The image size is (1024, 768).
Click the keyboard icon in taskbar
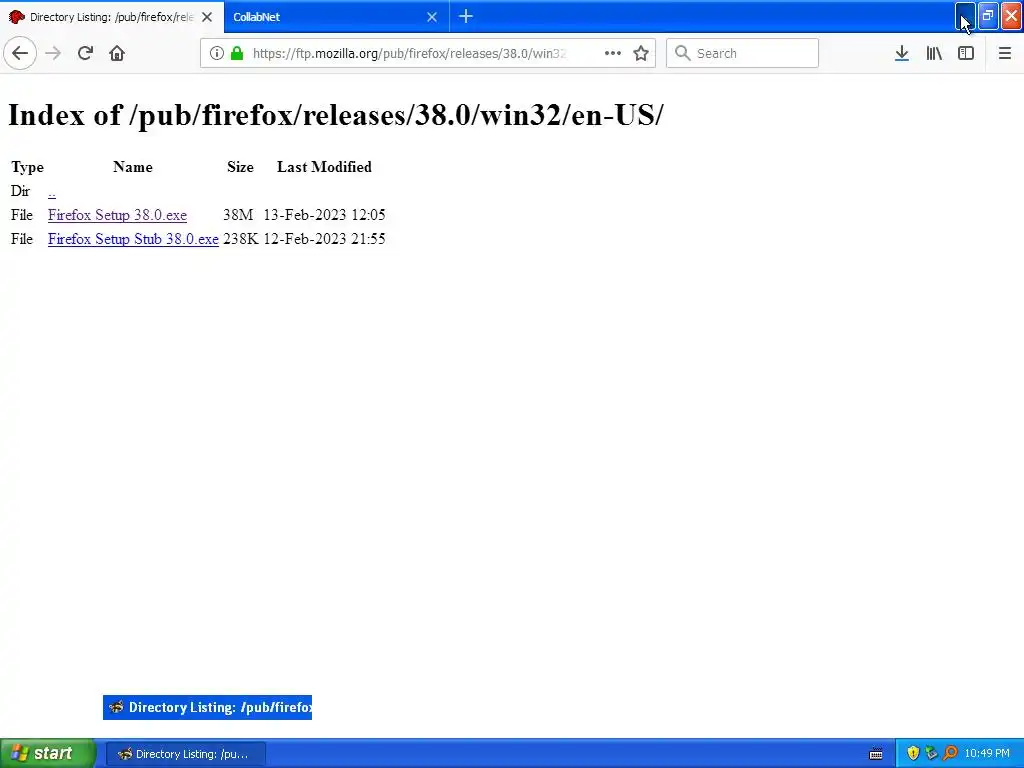pos(876,754)
